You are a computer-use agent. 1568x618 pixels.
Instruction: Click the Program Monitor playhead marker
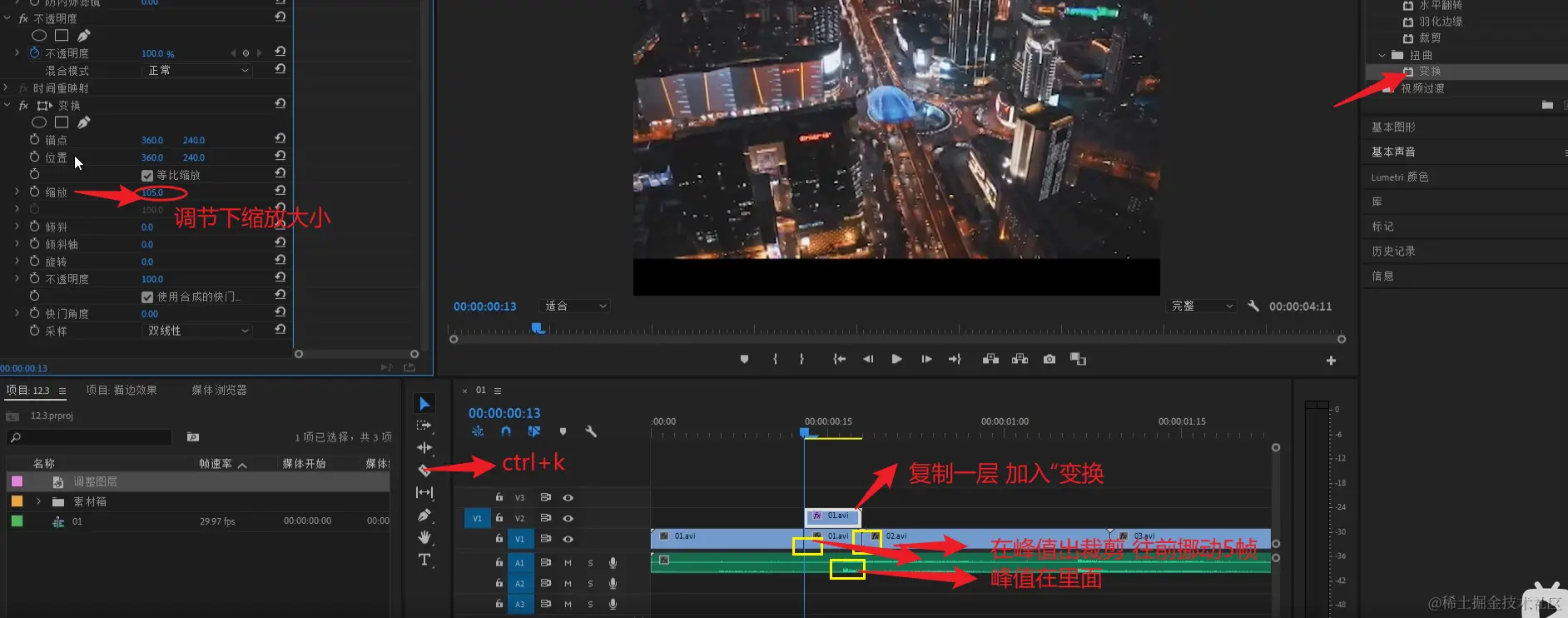(538, 328)
